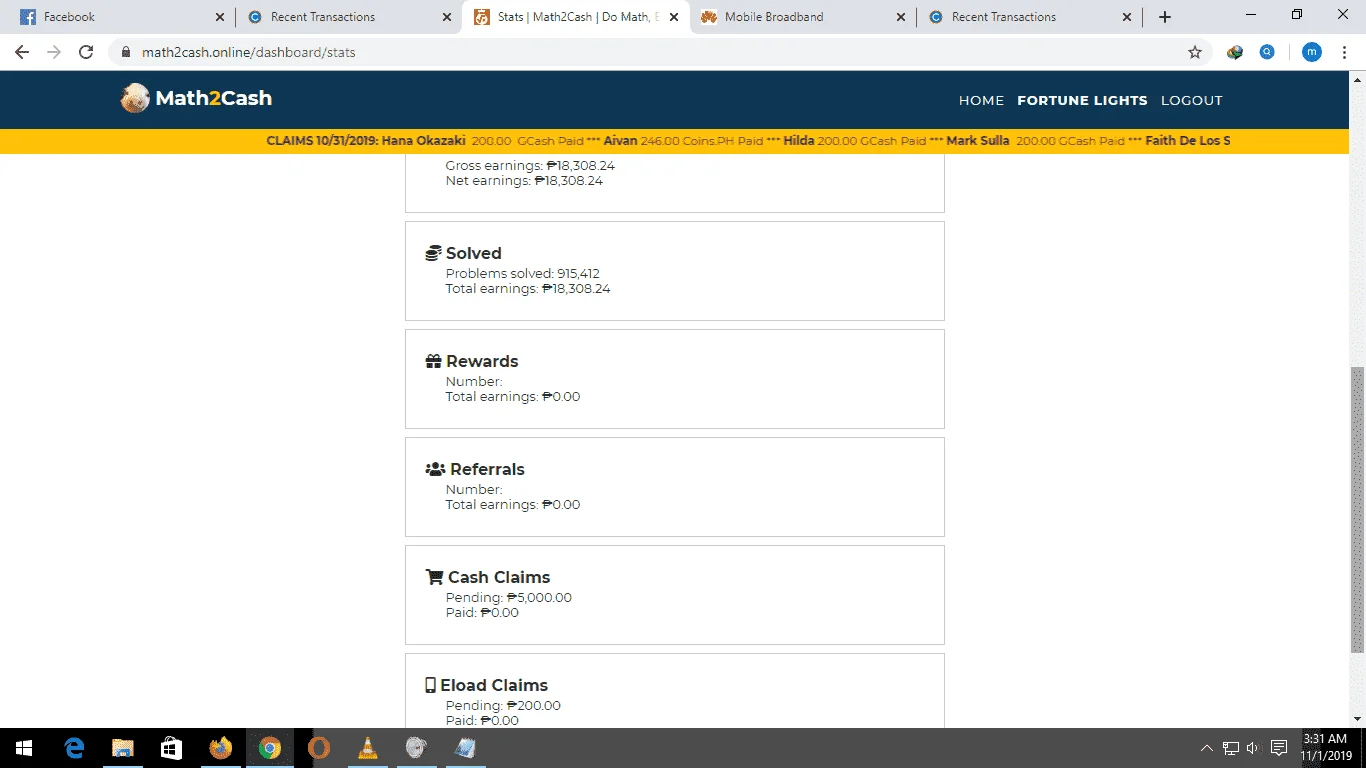Click the Solved heading
The height and width of the screenshot is (768, 1366).
[474, 253]
